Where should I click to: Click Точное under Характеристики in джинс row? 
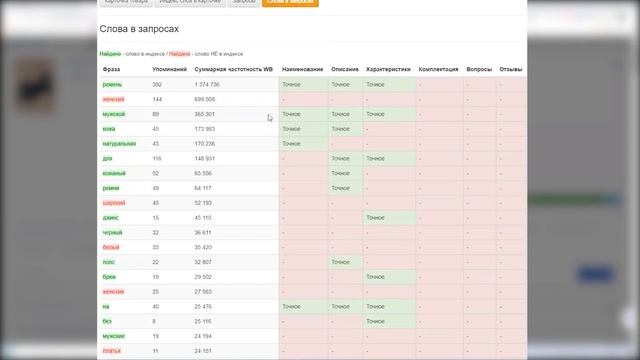[376, 218]
